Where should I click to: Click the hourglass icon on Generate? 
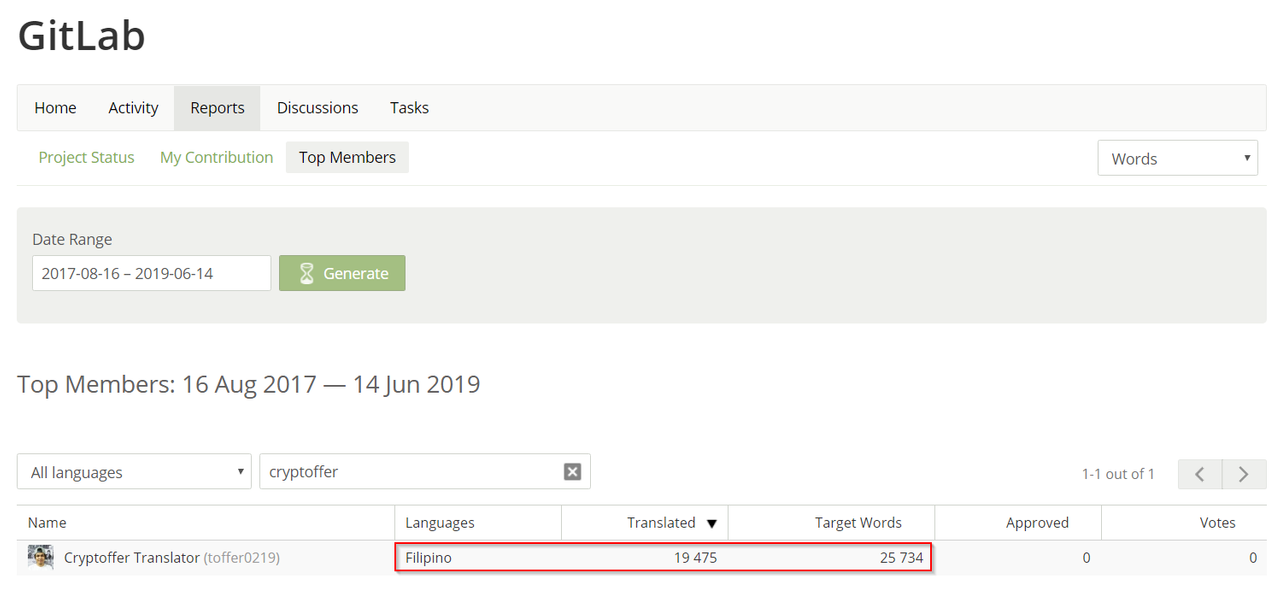pos(307,273)
